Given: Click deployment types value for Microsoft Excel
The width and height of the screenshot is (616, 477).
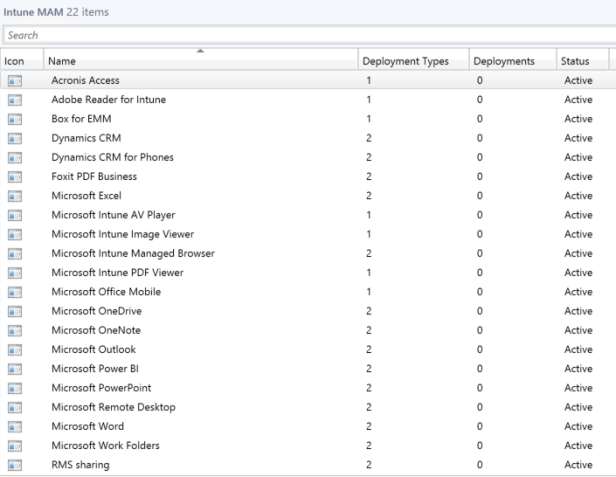Looking at the screenshot, I should pos(368,196).
